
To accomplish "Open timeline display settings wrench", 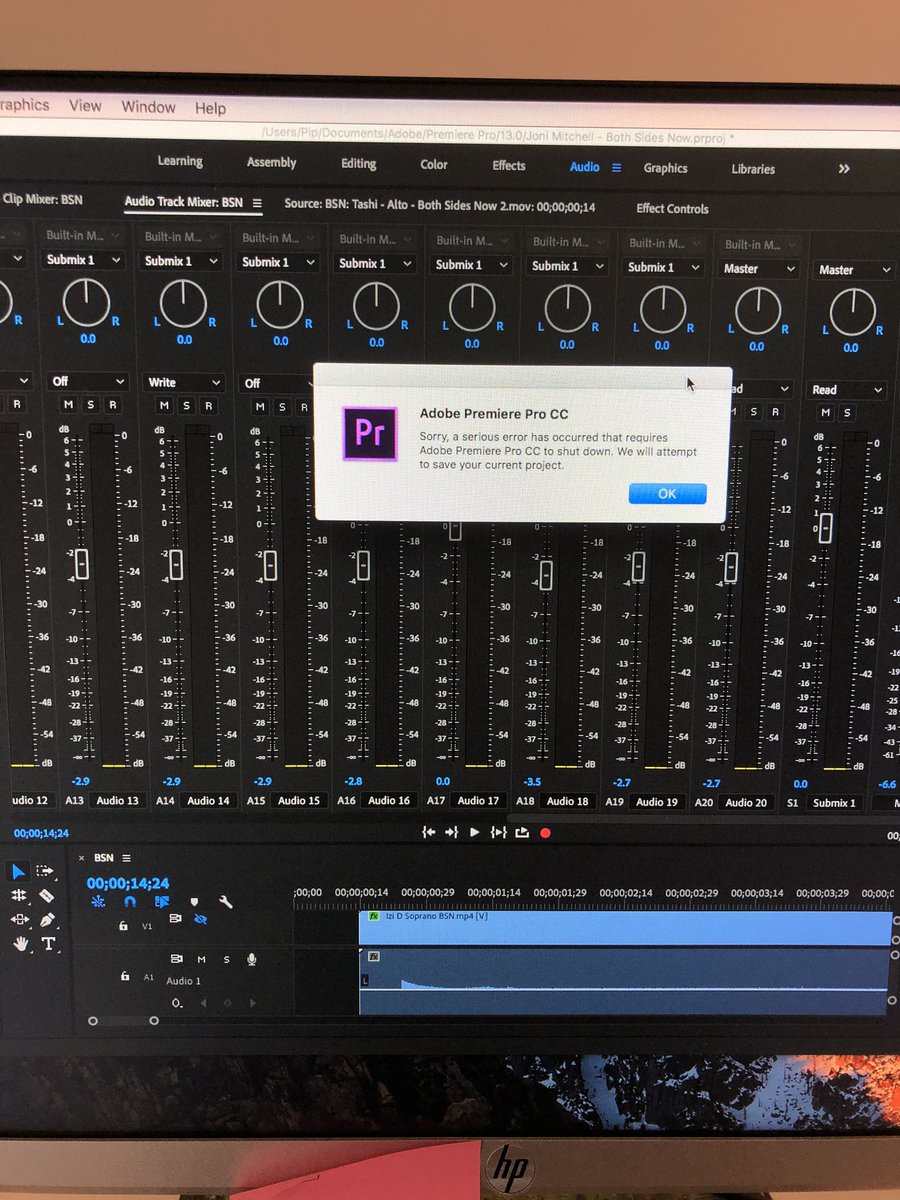I will click(x=226, y=901).
